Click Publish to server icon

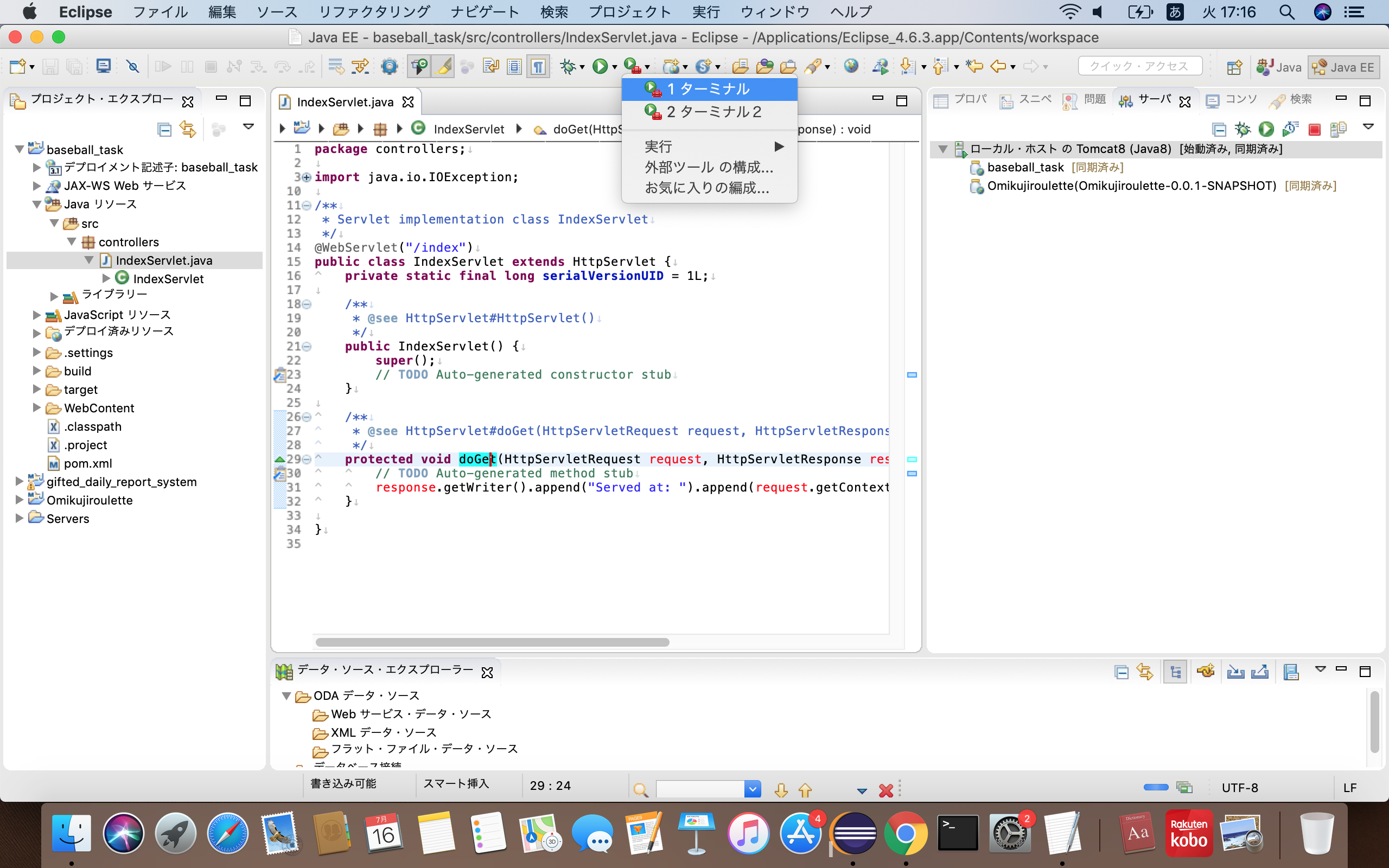[x=1338, y=129]
